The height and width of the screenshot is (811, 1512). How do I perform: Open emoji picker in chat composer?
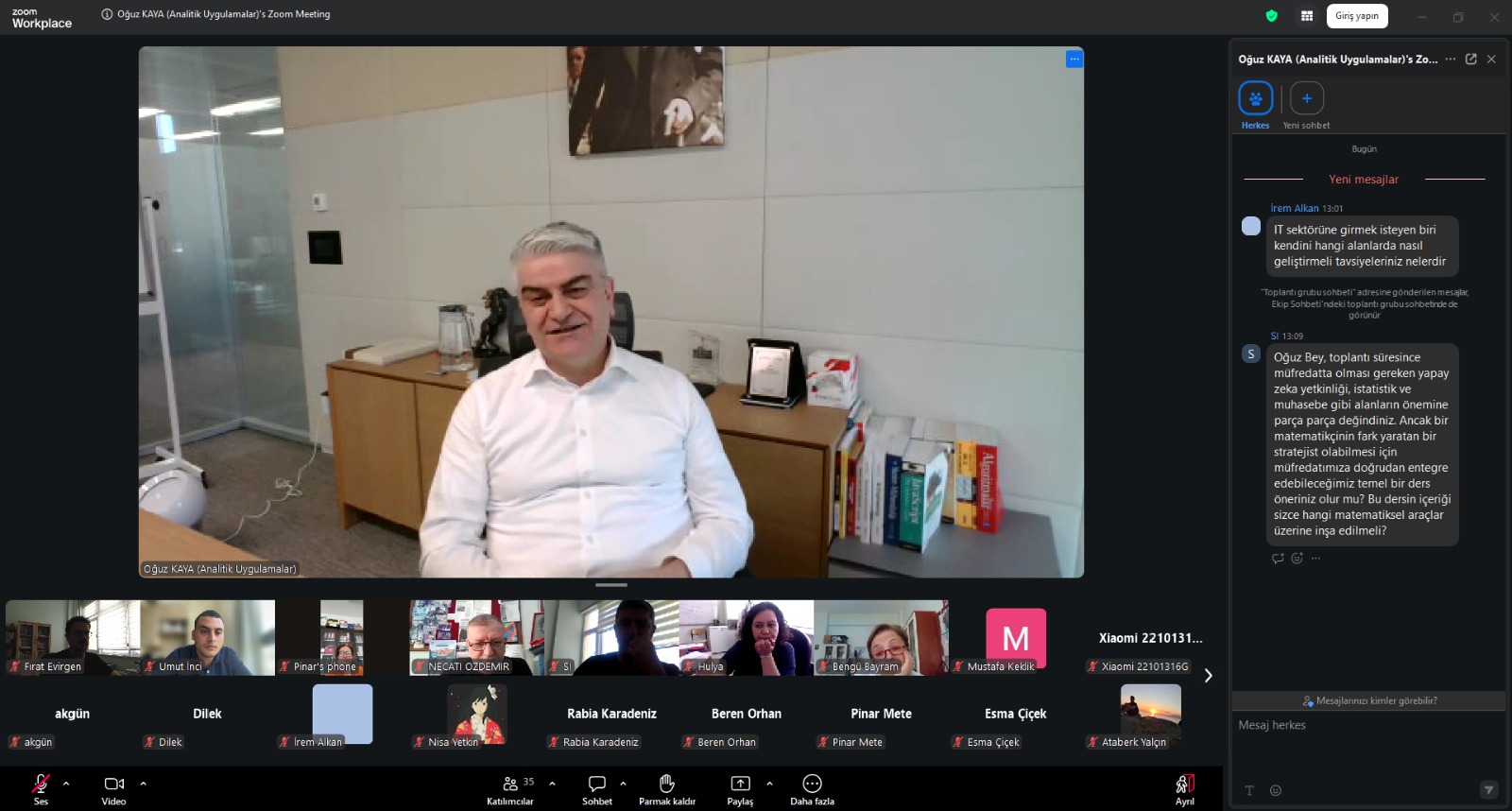click(x=1276, y=790)
